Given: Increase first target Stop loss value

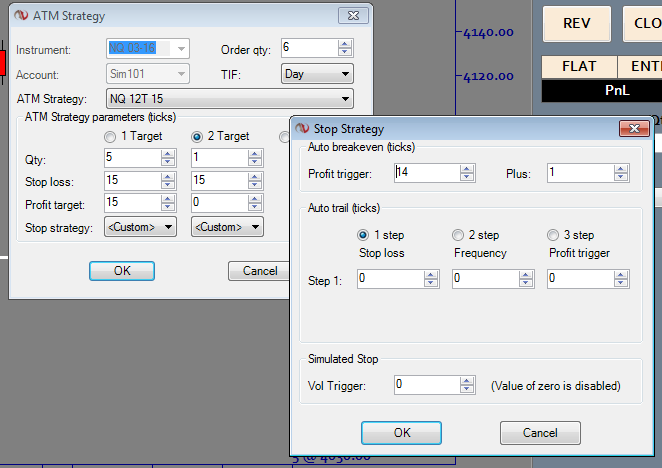Looking at the screenshot, I should 168,177.
